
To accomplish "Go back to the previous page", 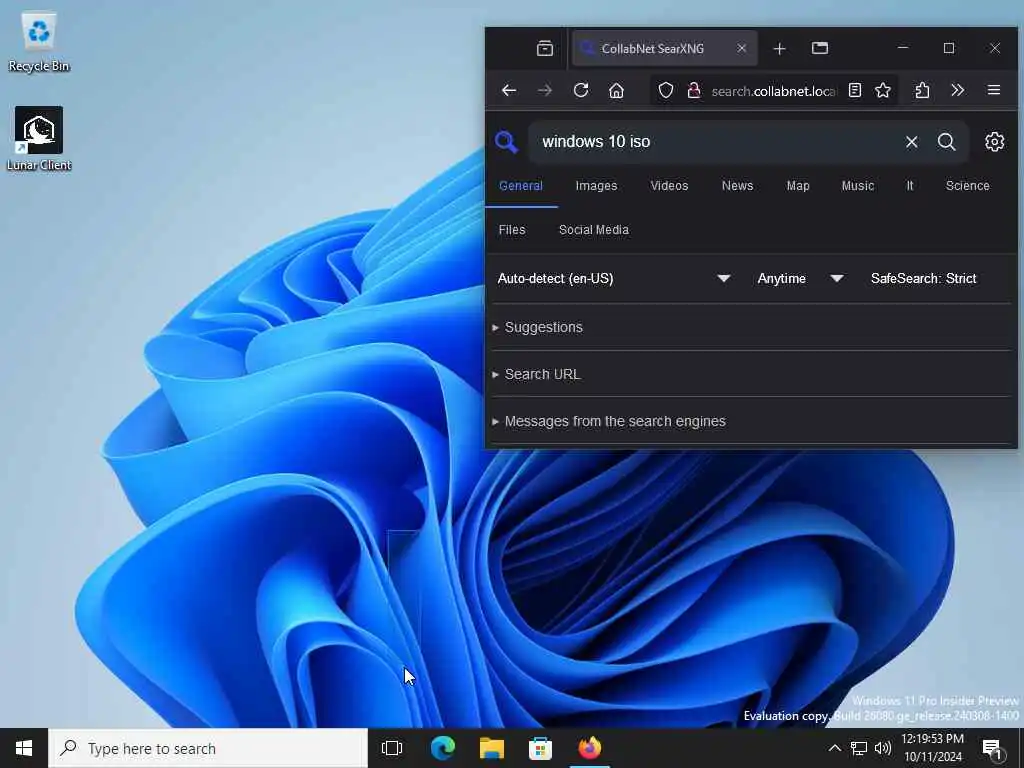I will [509, 91].
